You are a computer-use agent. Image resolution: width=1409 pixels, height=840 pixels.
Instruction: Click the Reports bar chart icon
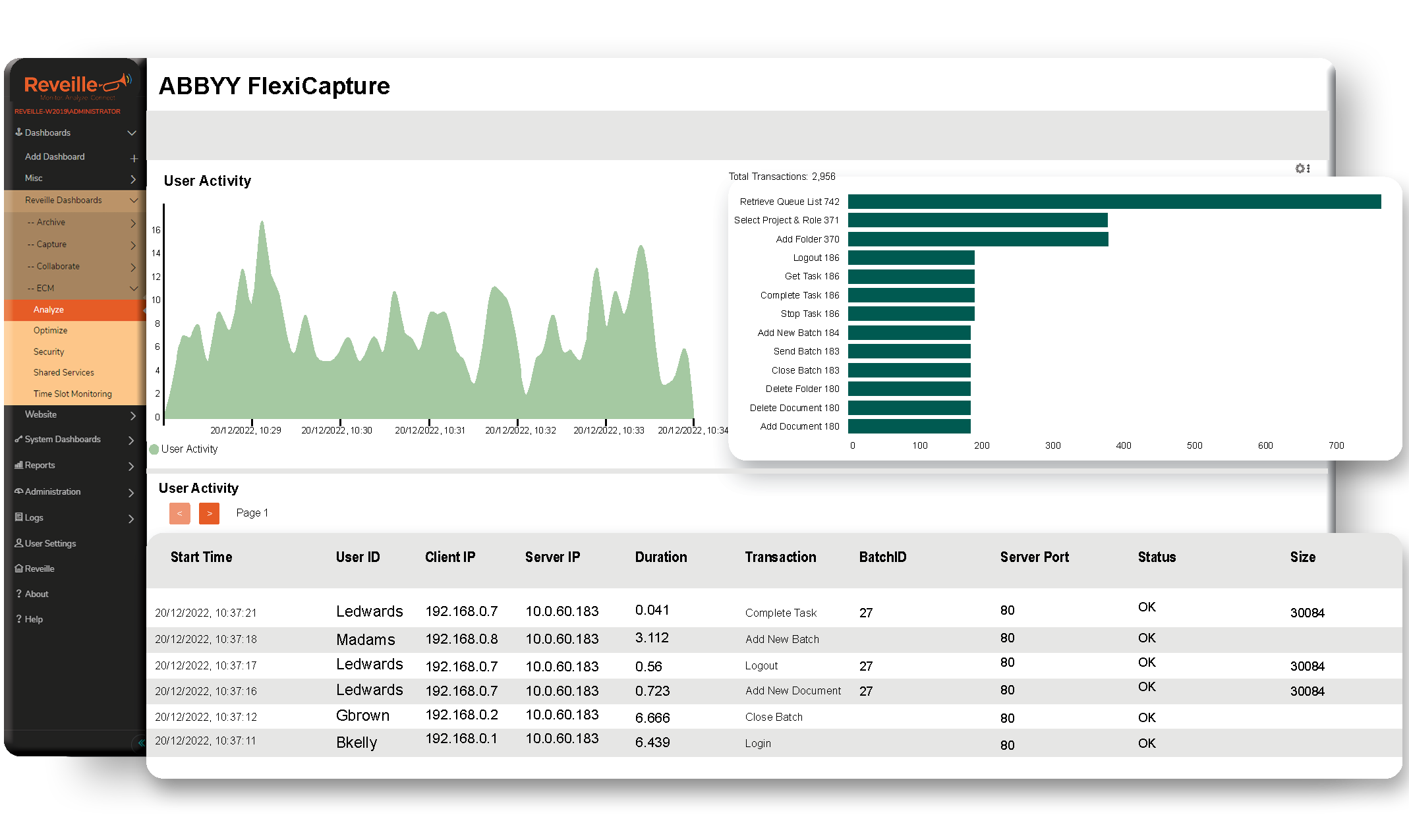click(19, 465)
